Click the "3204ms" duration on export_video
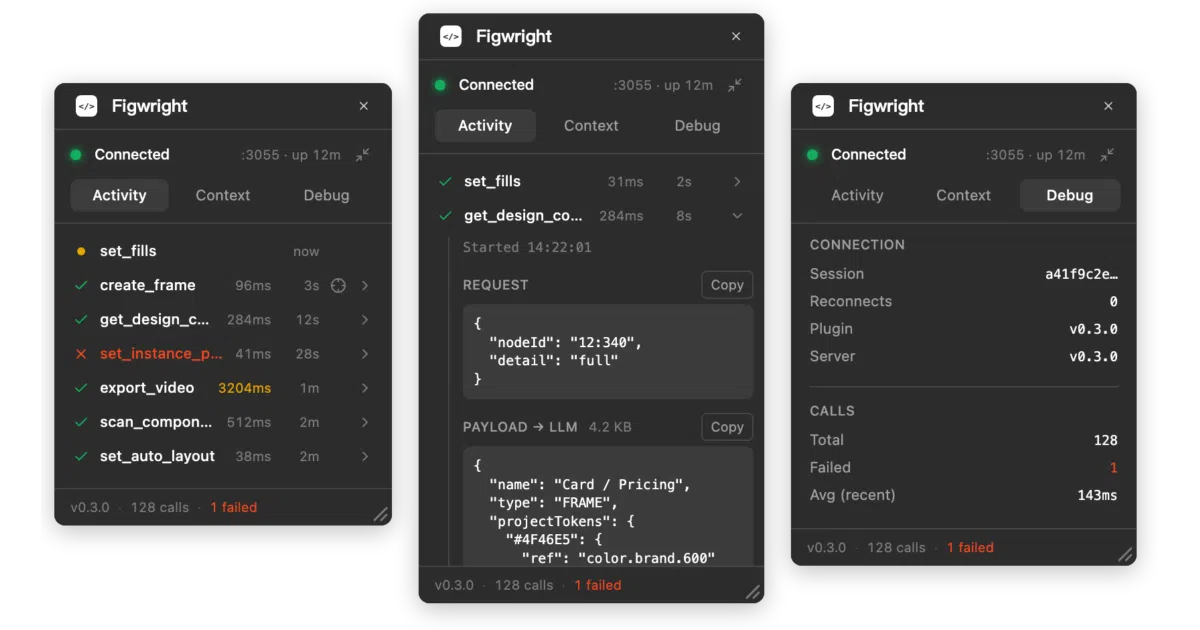This screenshot has width=1200, height=630. point(244,388)
